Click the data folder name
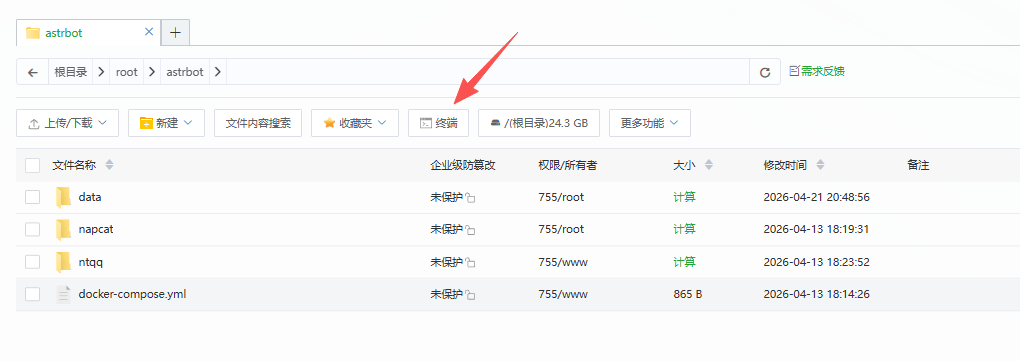Screen dimensions: 1020x361 pos(90,197)
